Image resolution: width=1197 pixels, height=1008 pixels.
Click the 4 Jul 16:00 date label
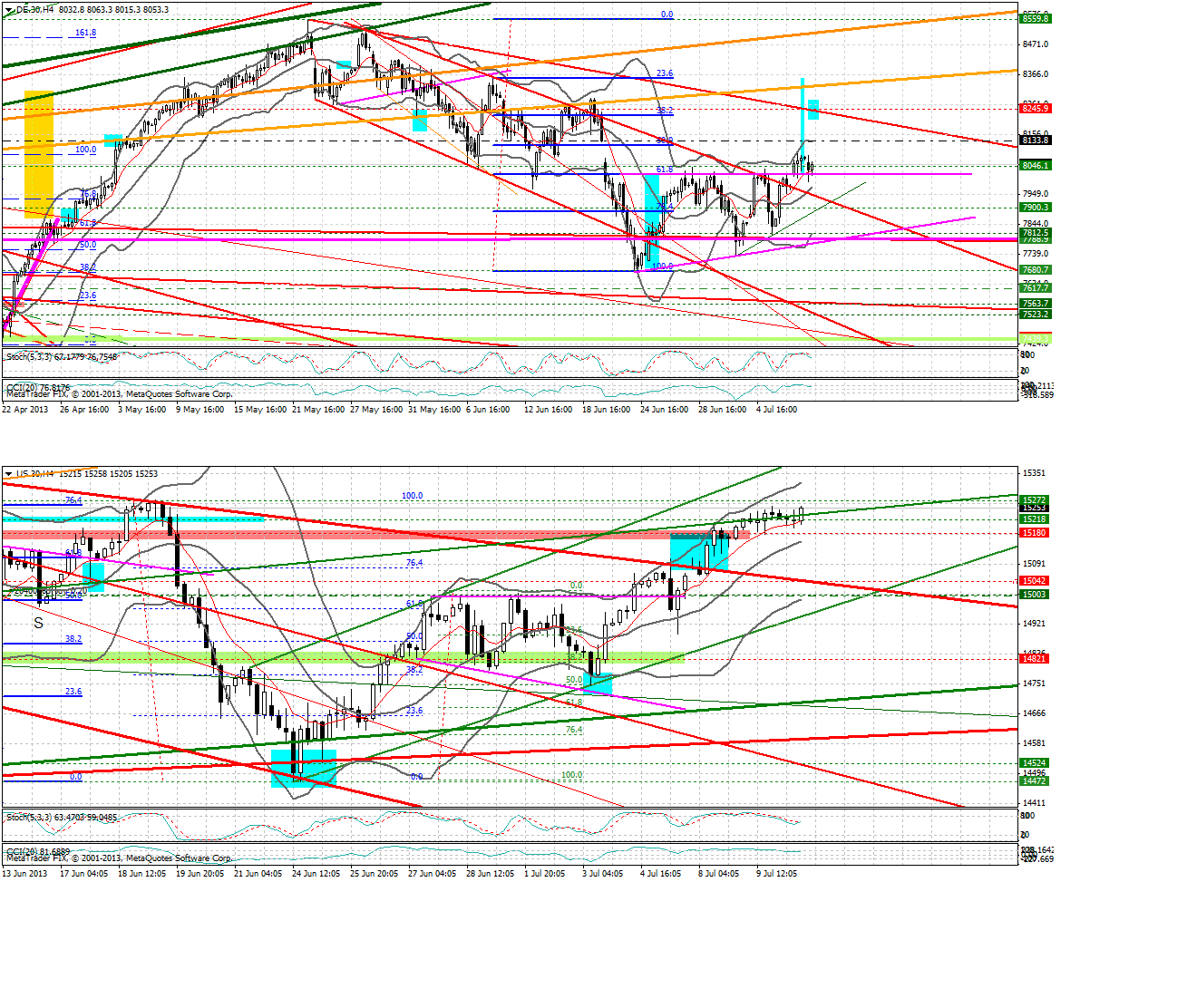pos(777,409)
